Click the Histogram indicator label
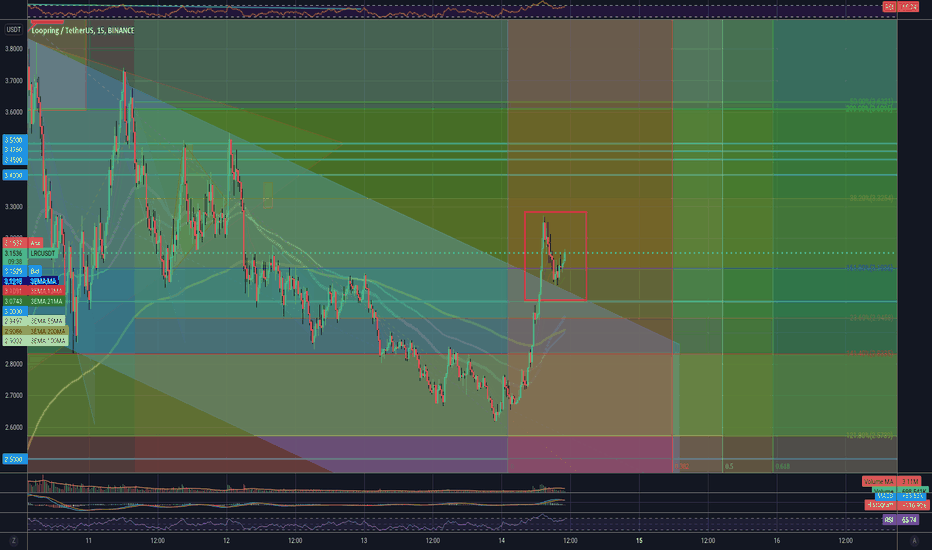This screenshot has height=550, width=932. pos(896,505)
